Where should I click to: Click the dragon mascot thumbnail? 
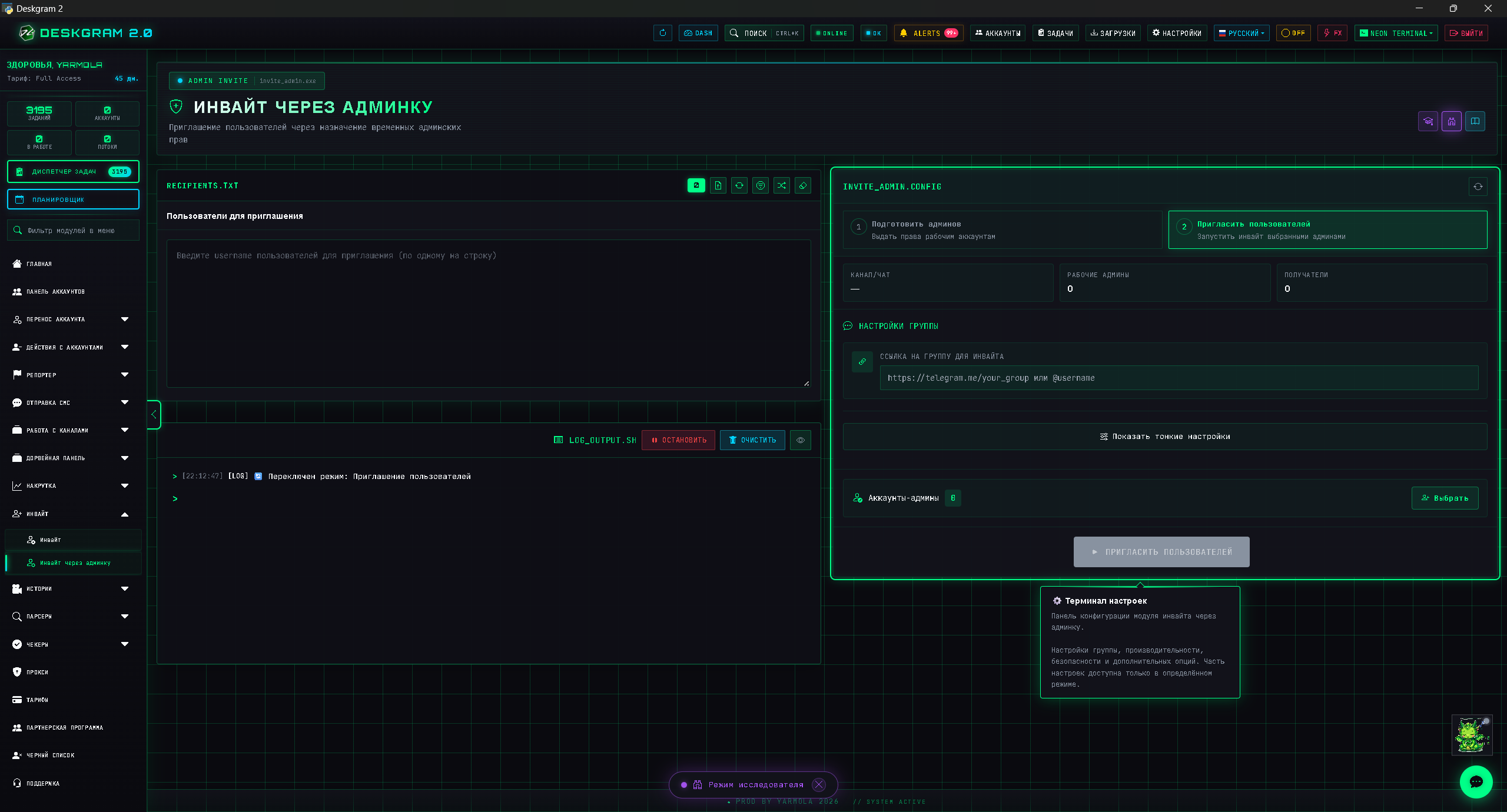[x=1471, y=734]
